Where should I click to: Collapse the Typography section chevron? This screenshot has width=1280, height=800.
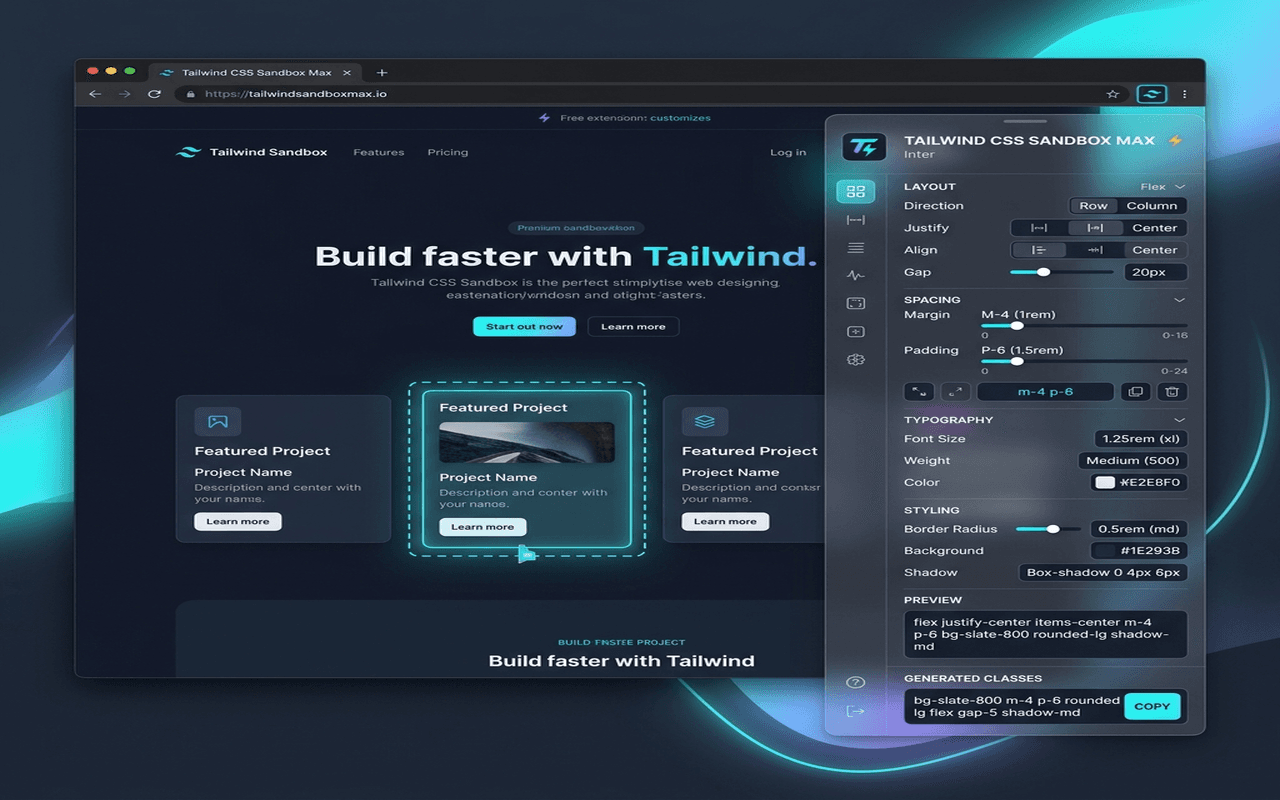pyautogui.click(x=1180, y=420)
